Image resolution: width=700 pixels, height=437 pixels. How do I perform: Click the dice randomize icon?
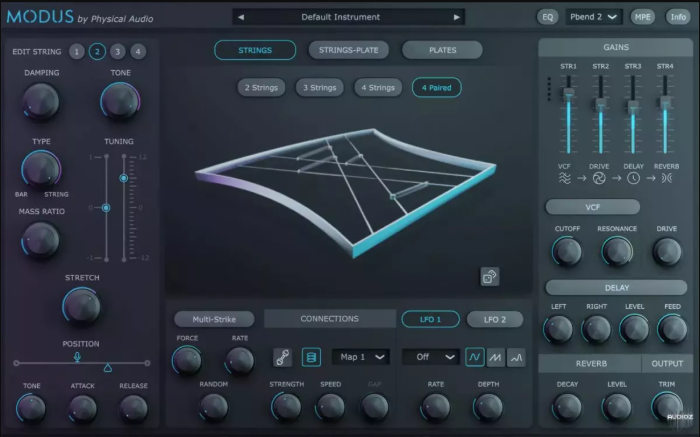[490, 277]
